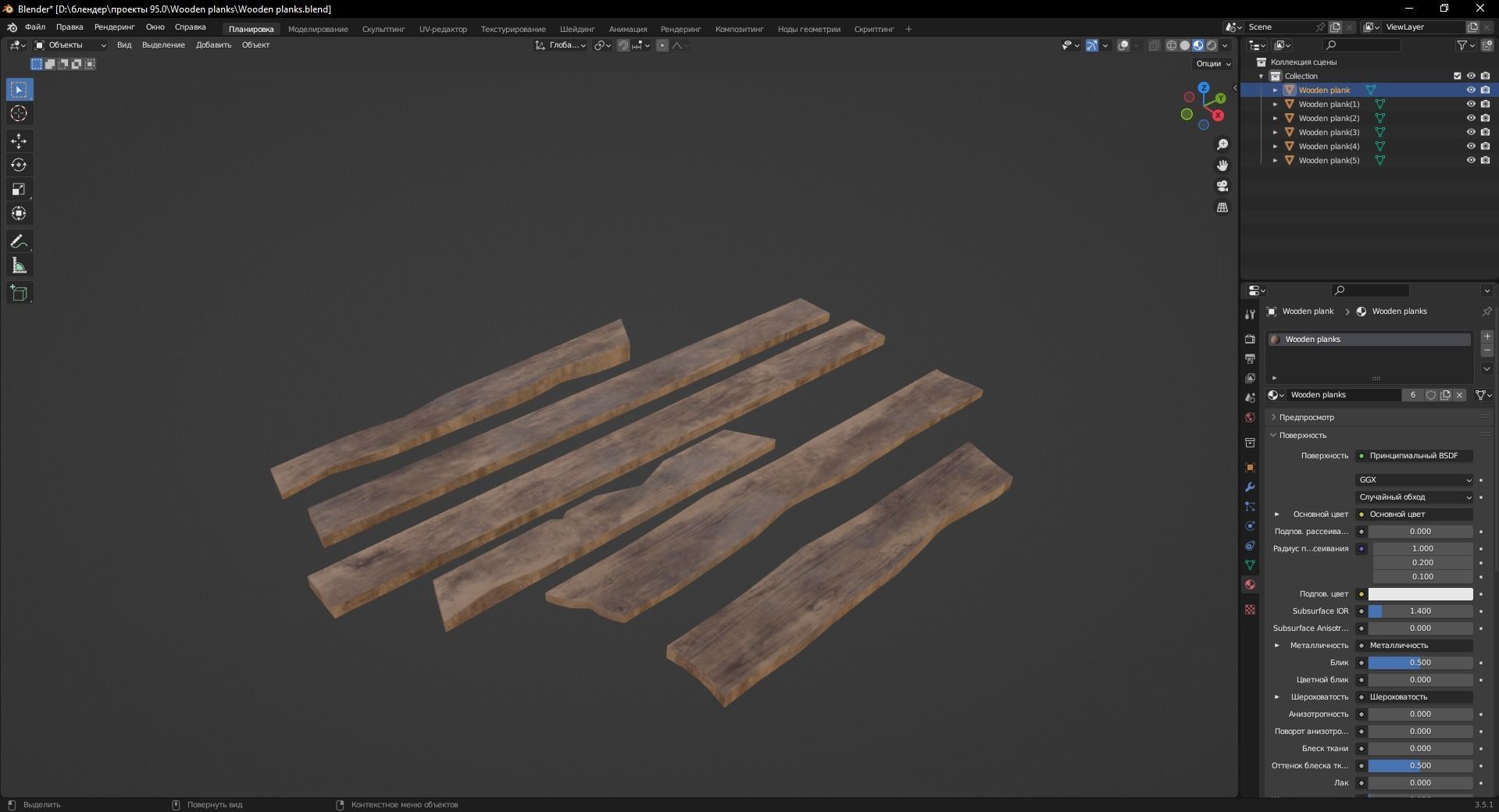Hide Wooden plank(2) in the outliner

point(1471,118)
